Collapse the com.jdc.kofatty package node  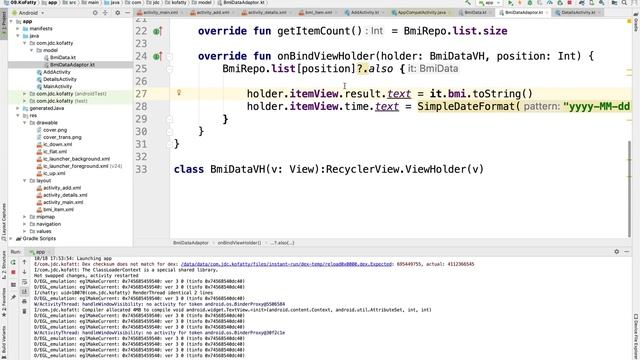coord(25,43)
